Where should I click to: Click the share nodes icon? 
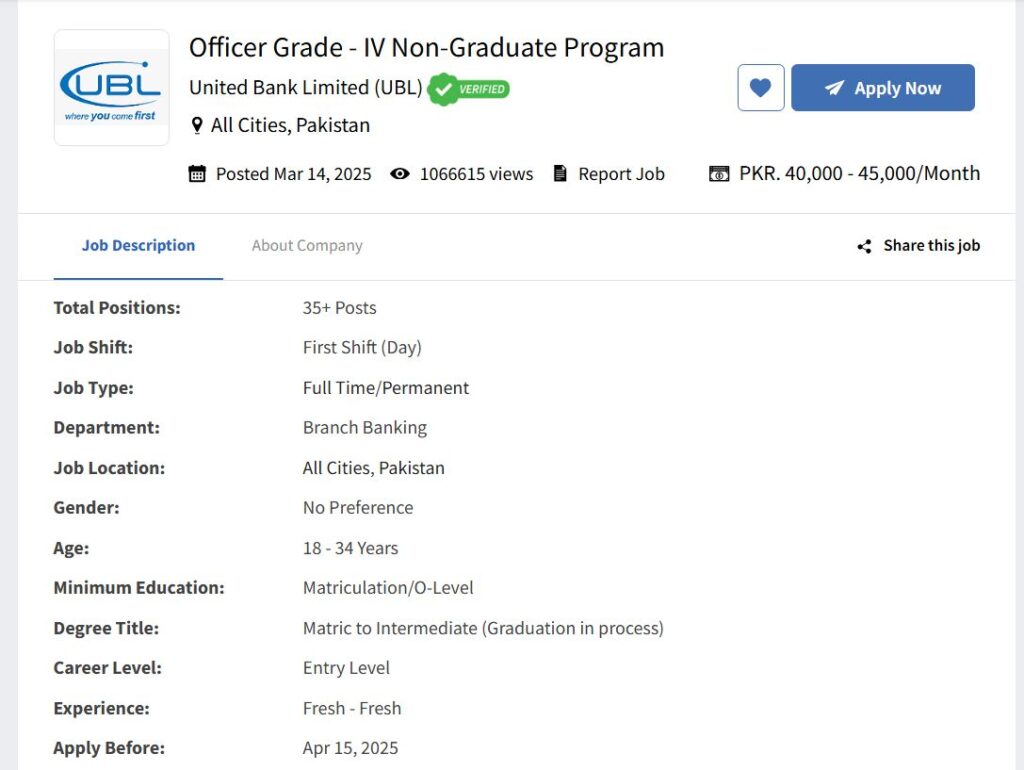pos(865,246)
